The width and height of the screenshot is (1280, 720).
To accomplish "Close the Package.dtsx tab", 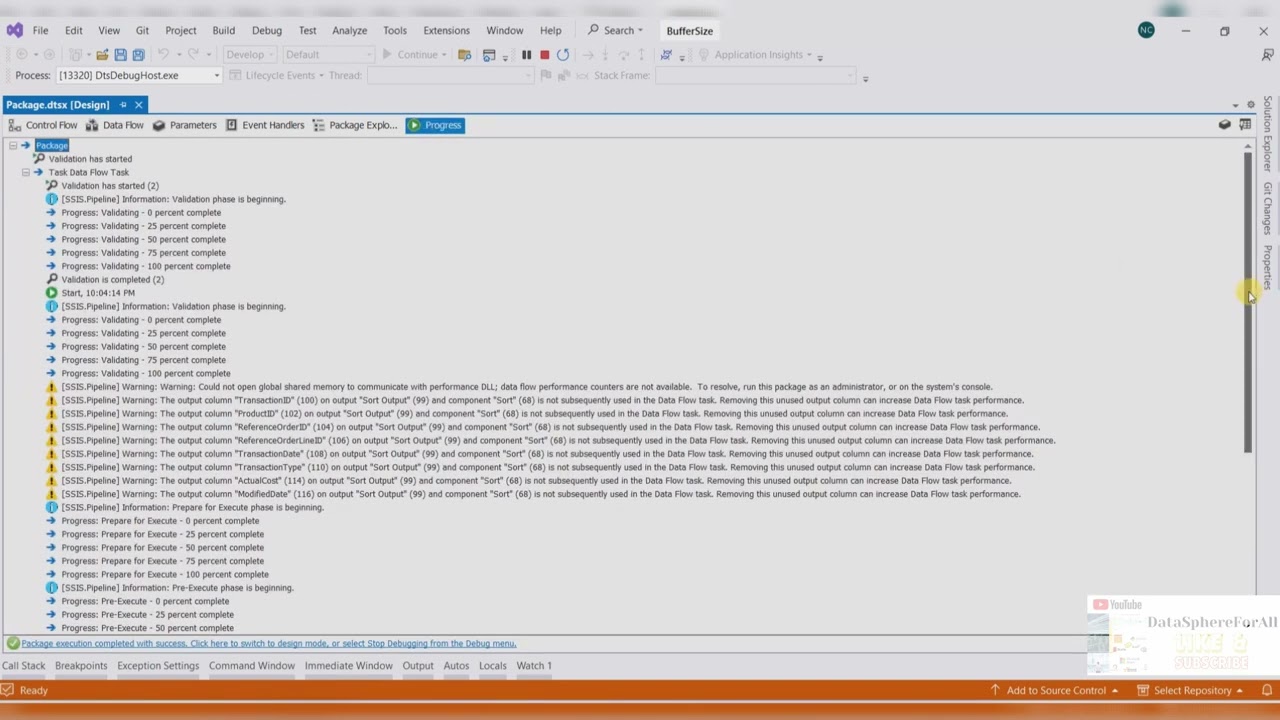I will (x=139, y=105).
